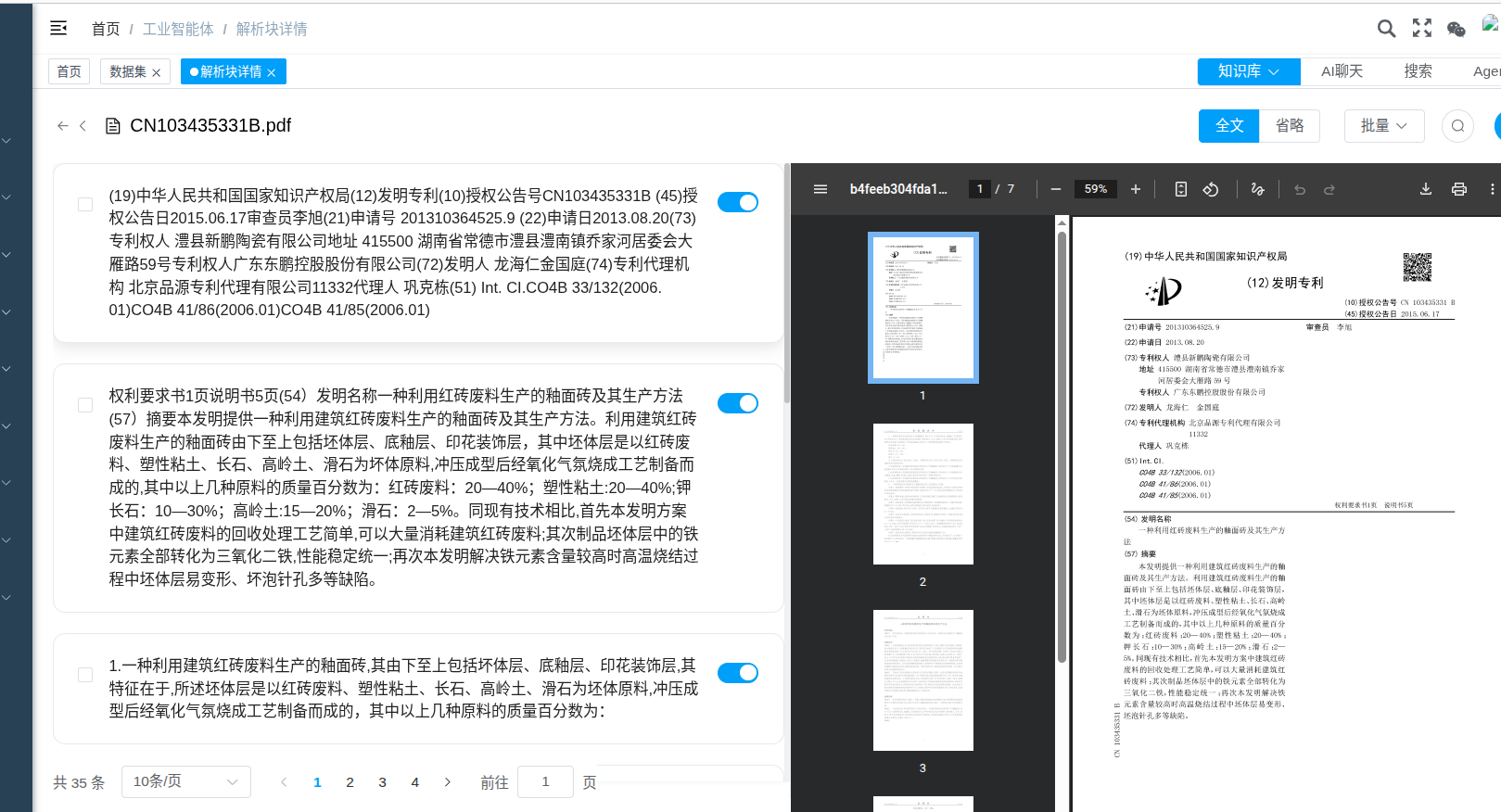
Task: Open the 10条/页 page size selector
Action: (185, 781)
